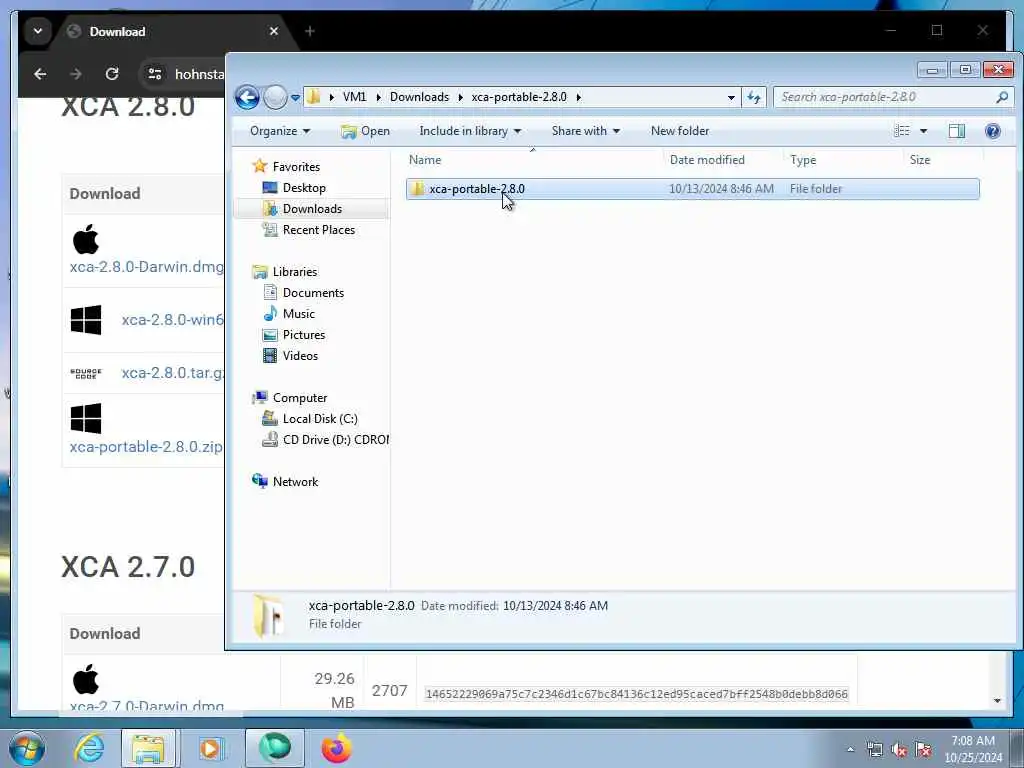Go back with Explorer's Back arrow

pos(248,97)
